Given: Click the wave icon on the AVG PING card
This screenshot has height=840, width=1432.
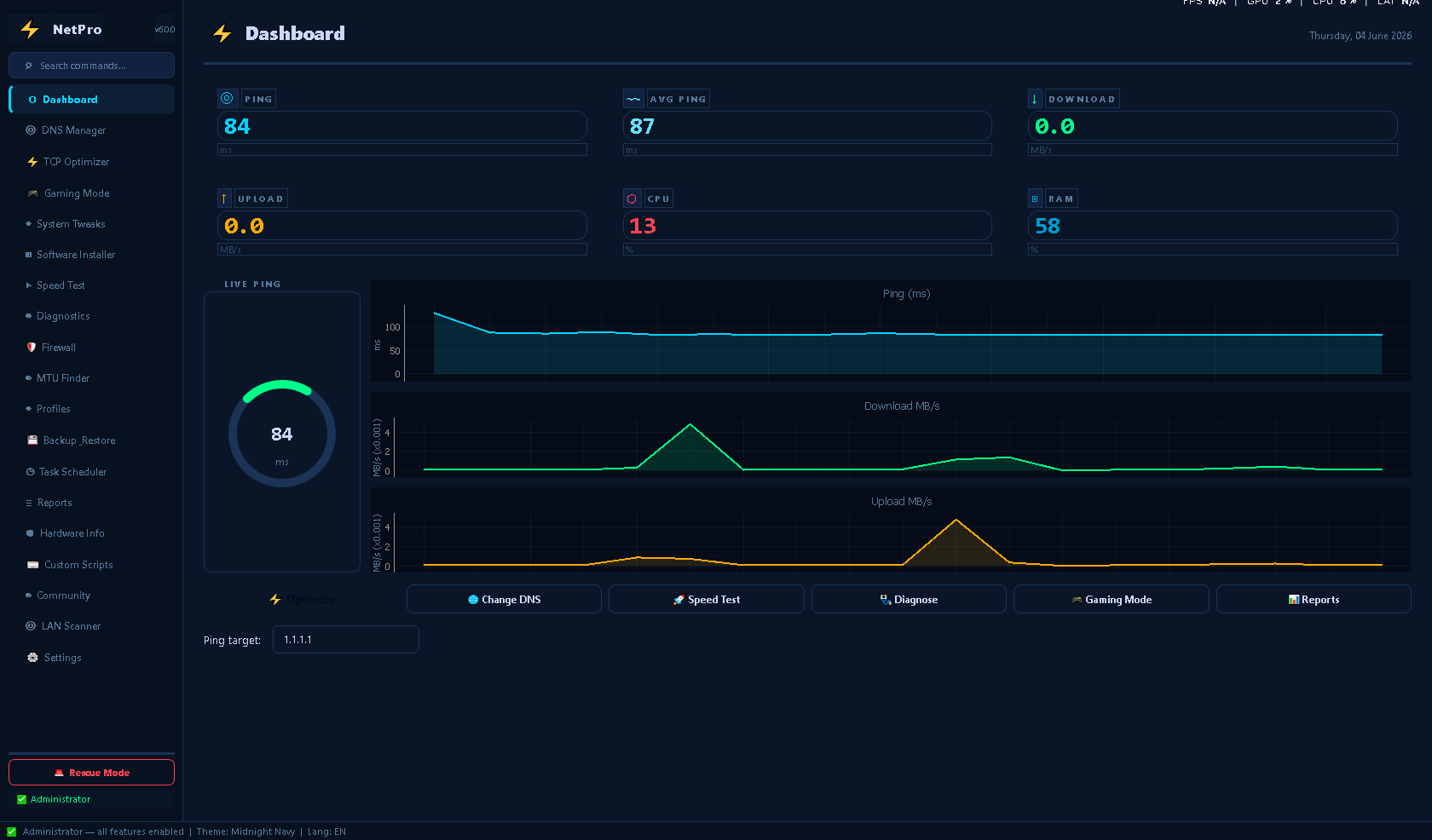Looking at the screenshot, I should pyautogui.click(x=633, y=99).
